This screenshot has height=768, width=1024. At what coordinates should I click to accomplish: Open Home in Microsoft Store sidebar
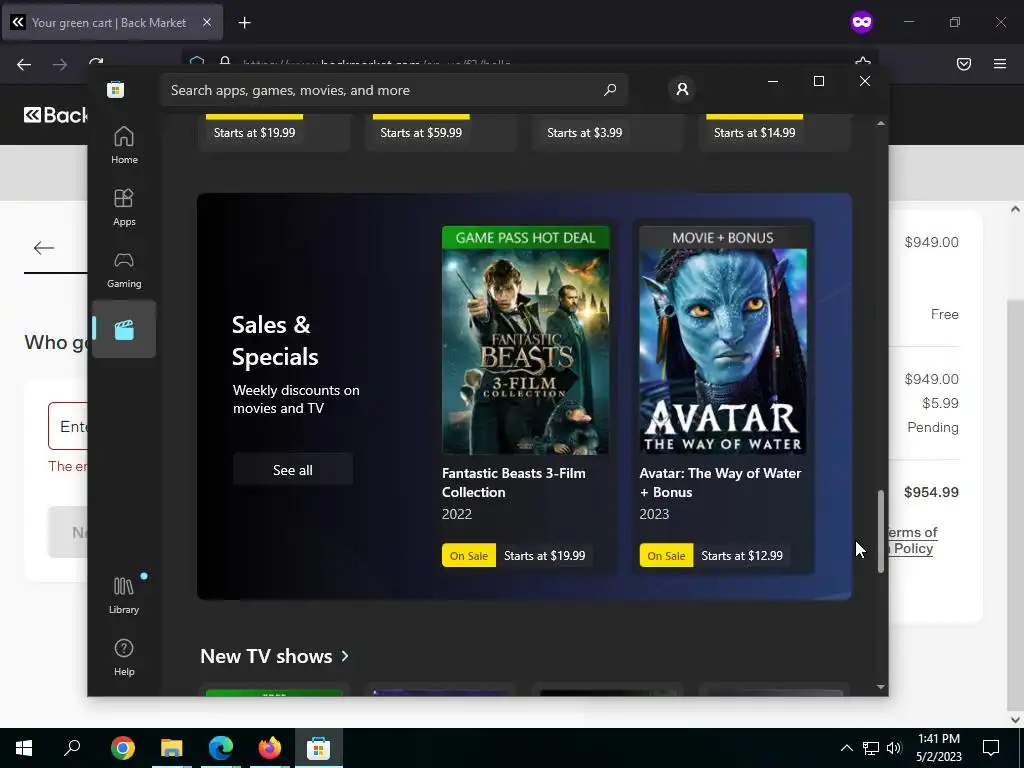[124, 146]
